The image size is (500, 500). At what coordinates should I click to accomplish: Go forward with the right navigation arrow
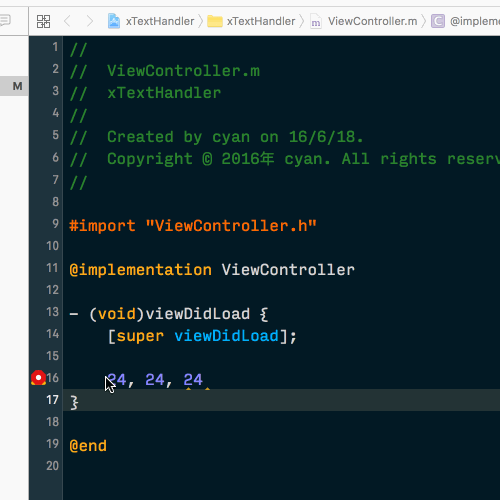pos(90,21)
